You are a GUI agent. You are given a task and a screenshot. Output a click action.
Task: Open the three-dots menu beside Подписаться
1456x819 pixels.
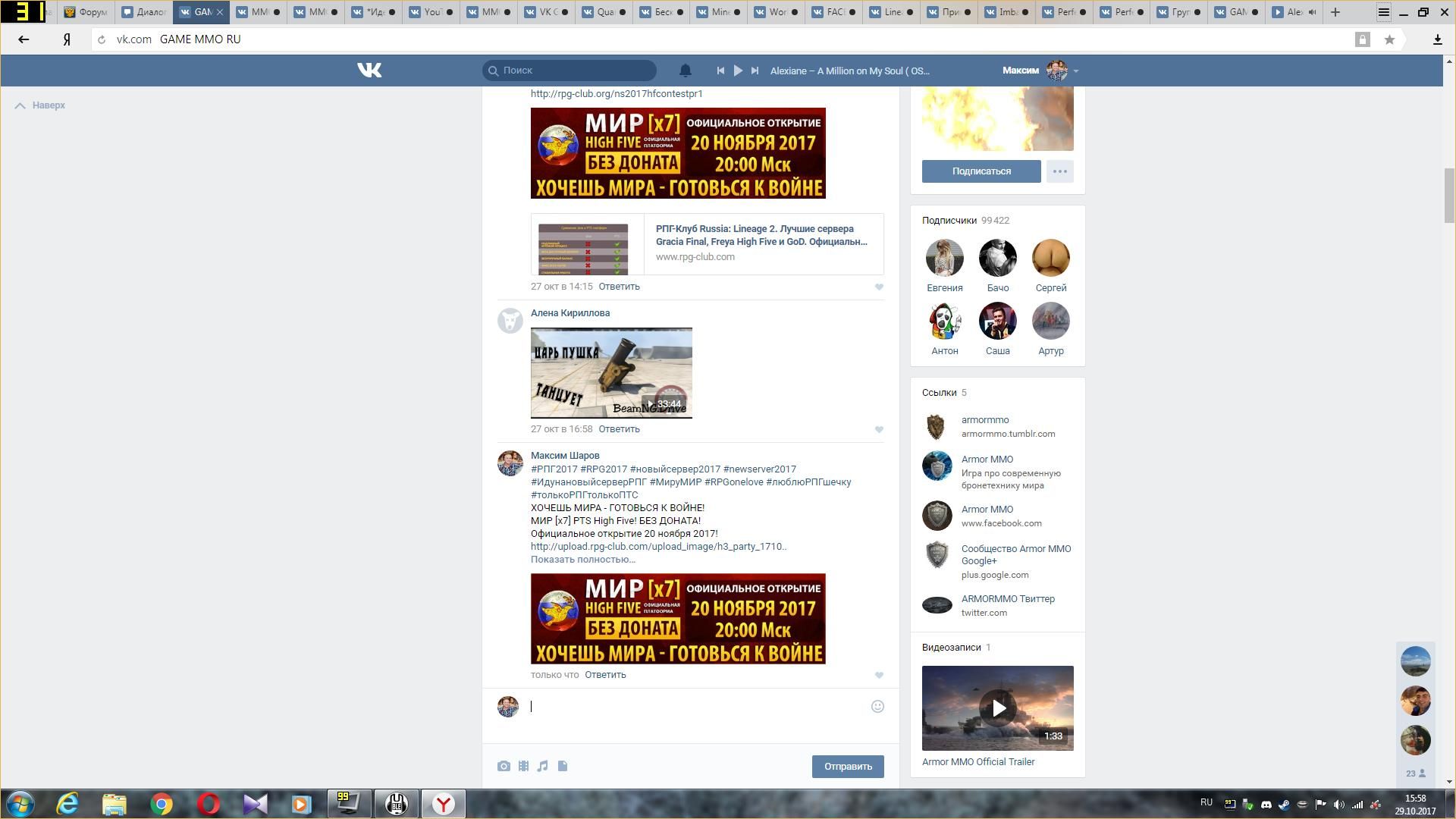click(1059, 171)
